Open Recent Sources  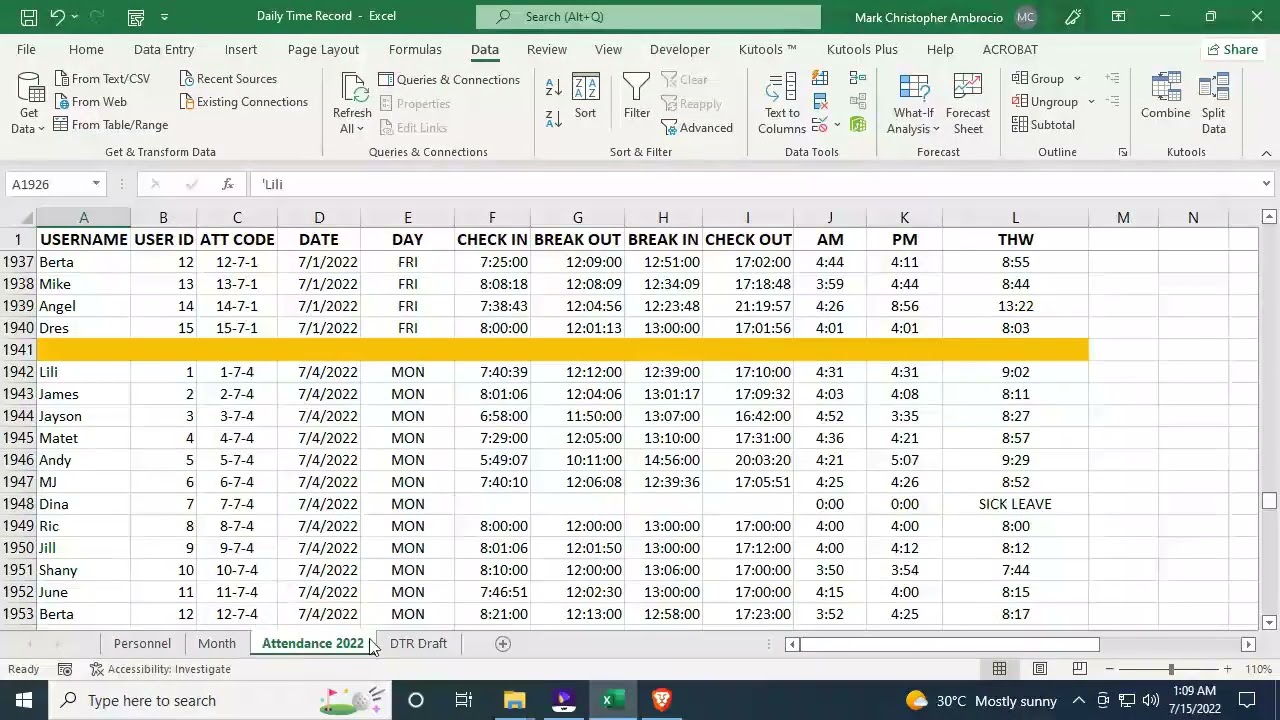click(228, 79)
